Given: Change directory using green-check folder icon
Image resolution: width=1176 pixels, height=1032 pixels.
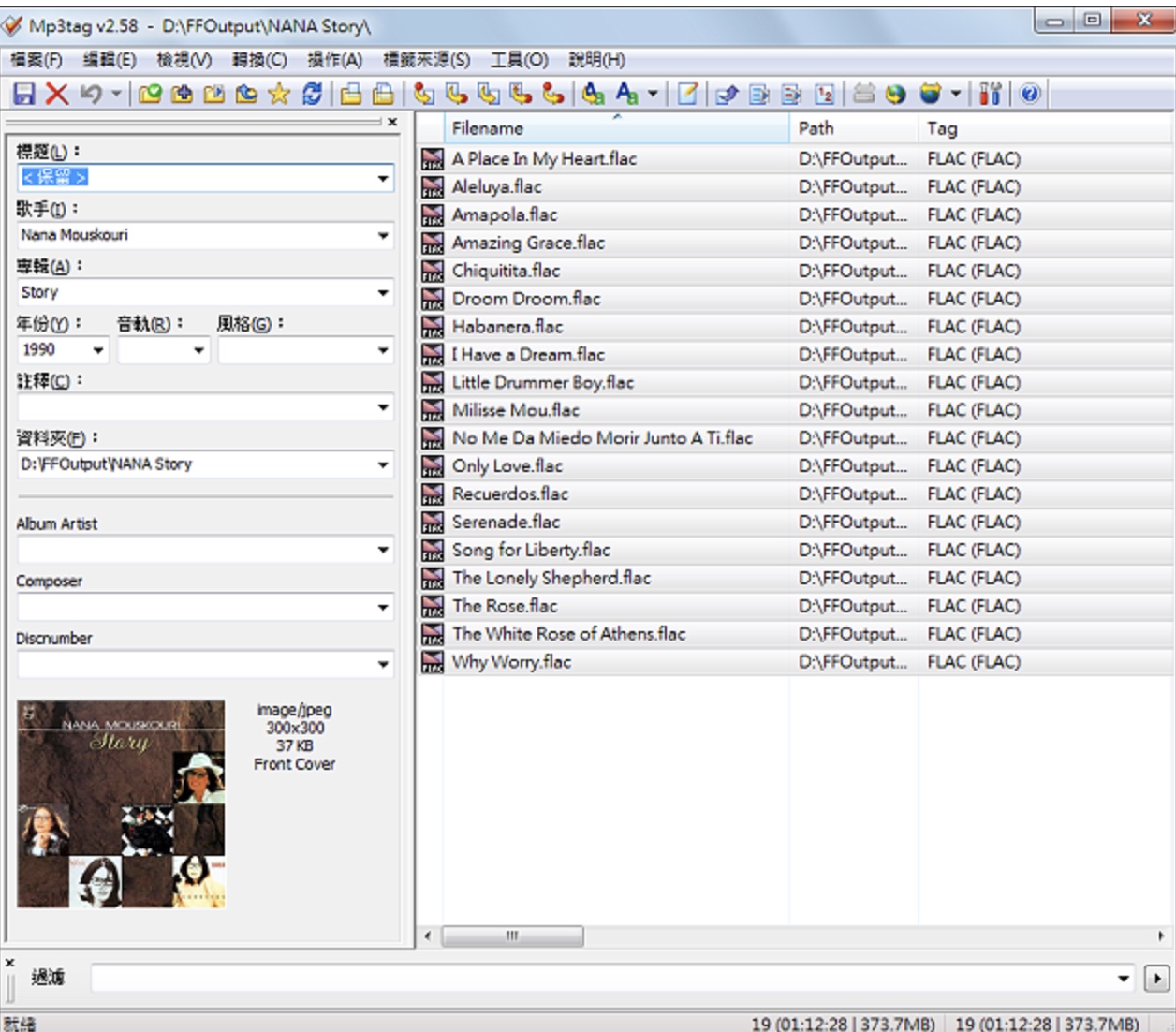Looking at the screenshot, I should [x=150, y=94].
